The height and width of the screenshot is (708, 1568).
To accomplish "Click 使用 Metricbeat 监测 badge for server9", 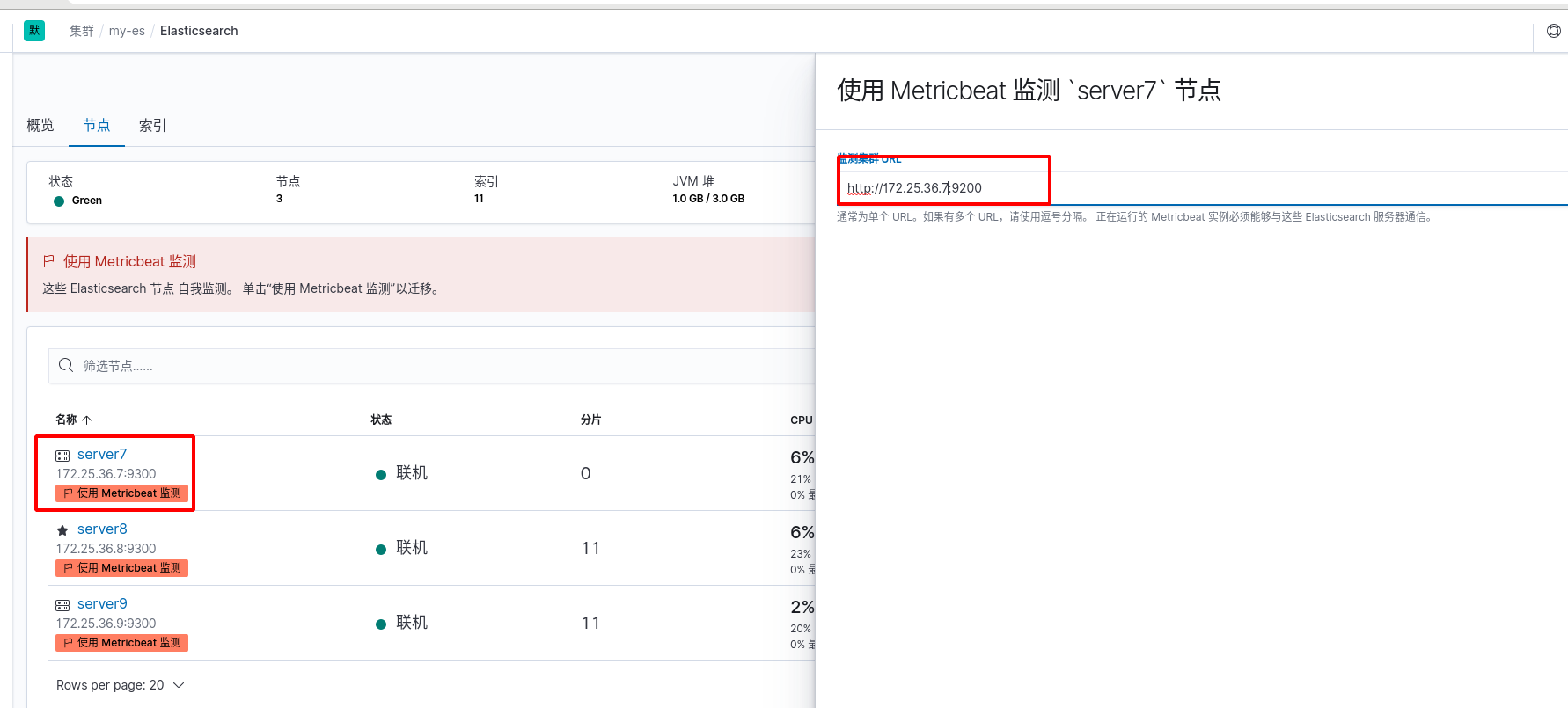I will [121, 643].
